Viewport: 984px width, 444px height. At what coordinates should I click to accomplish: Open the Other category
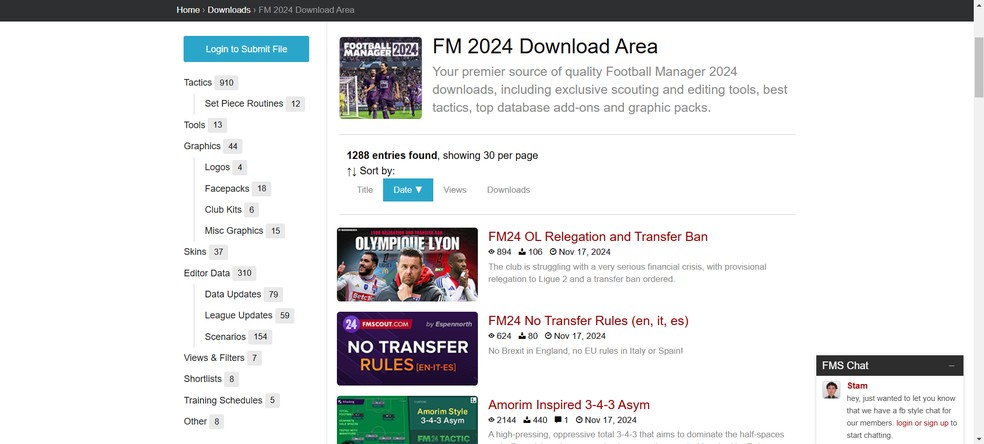(x=195, y=421)
